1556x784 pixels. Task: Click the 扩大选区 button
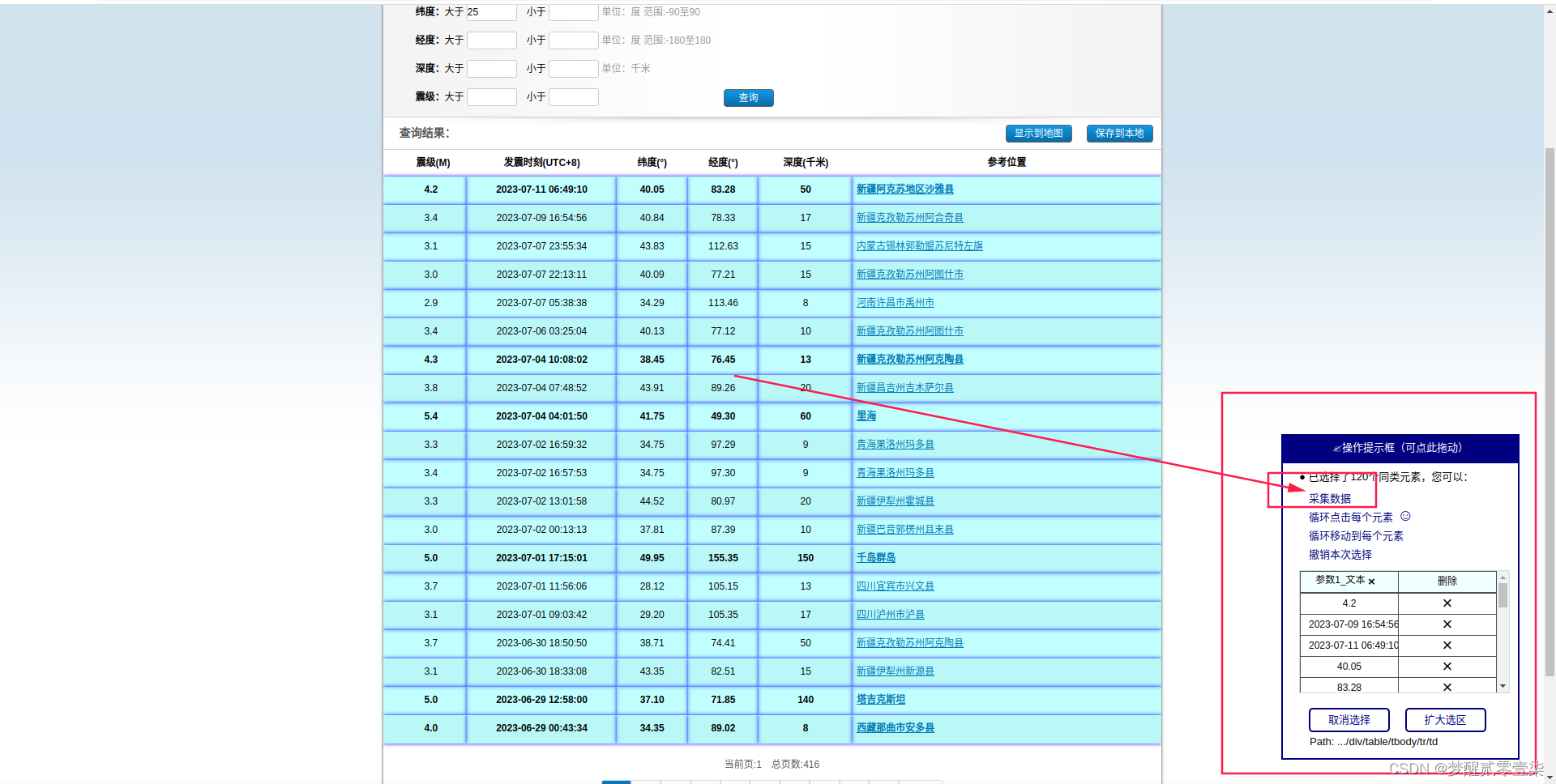pyautogui.click(x=1445, y=720)
